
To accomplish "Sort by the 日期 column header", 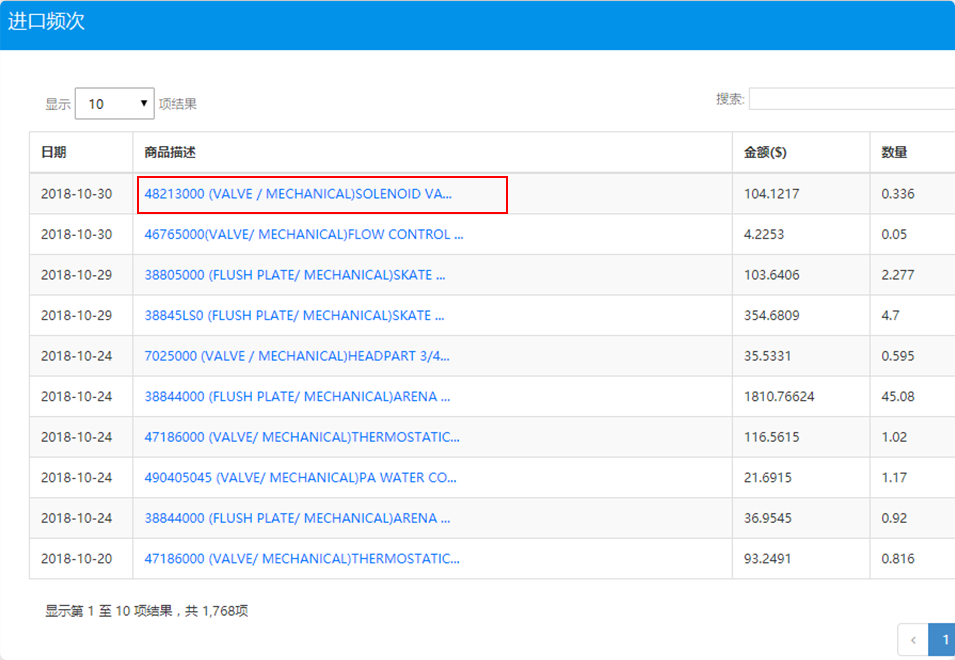I will tap(81, 152).
